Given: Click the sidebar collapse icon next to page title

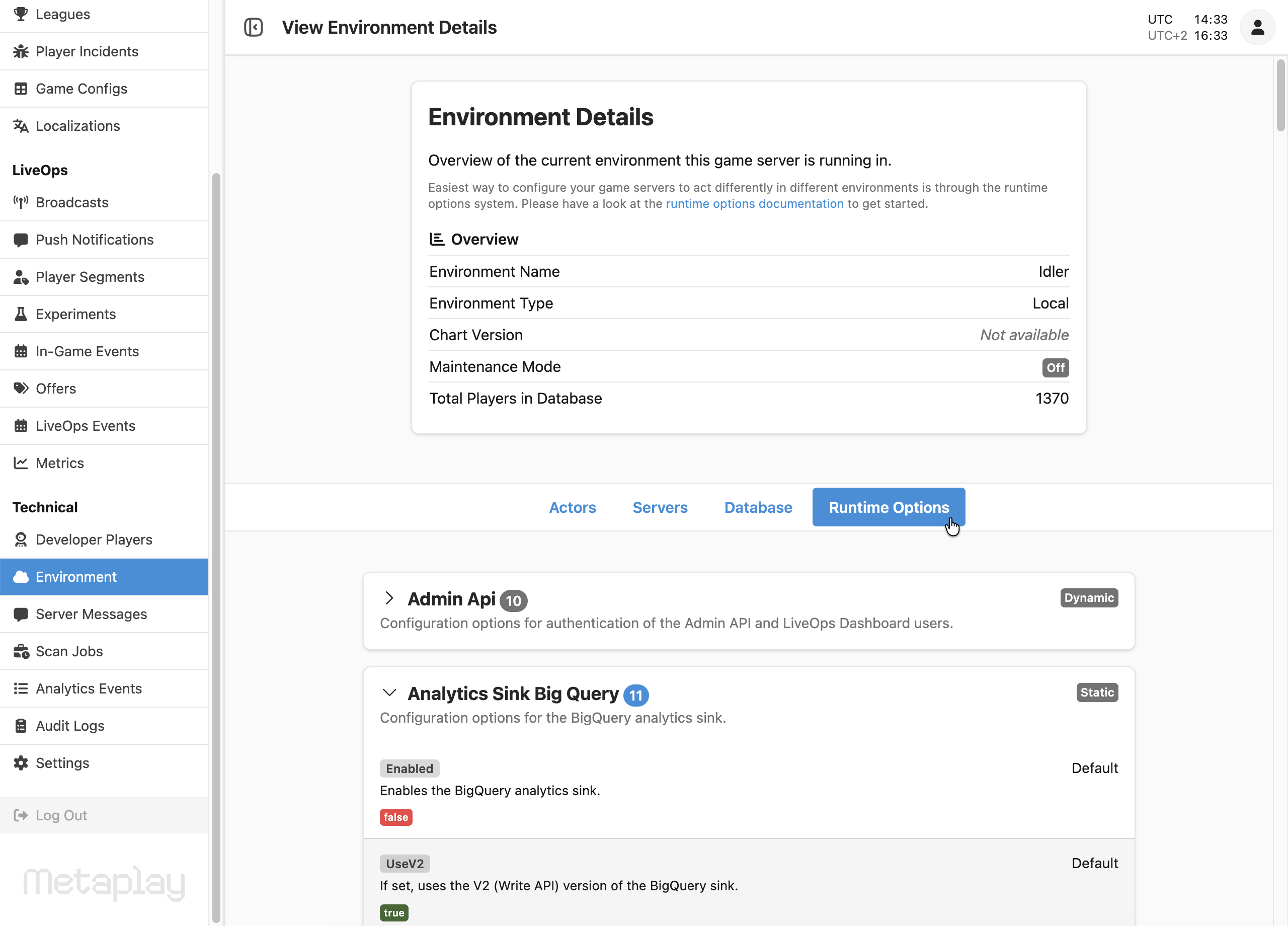Looking at the screenshot, I should tap(254, 27).
